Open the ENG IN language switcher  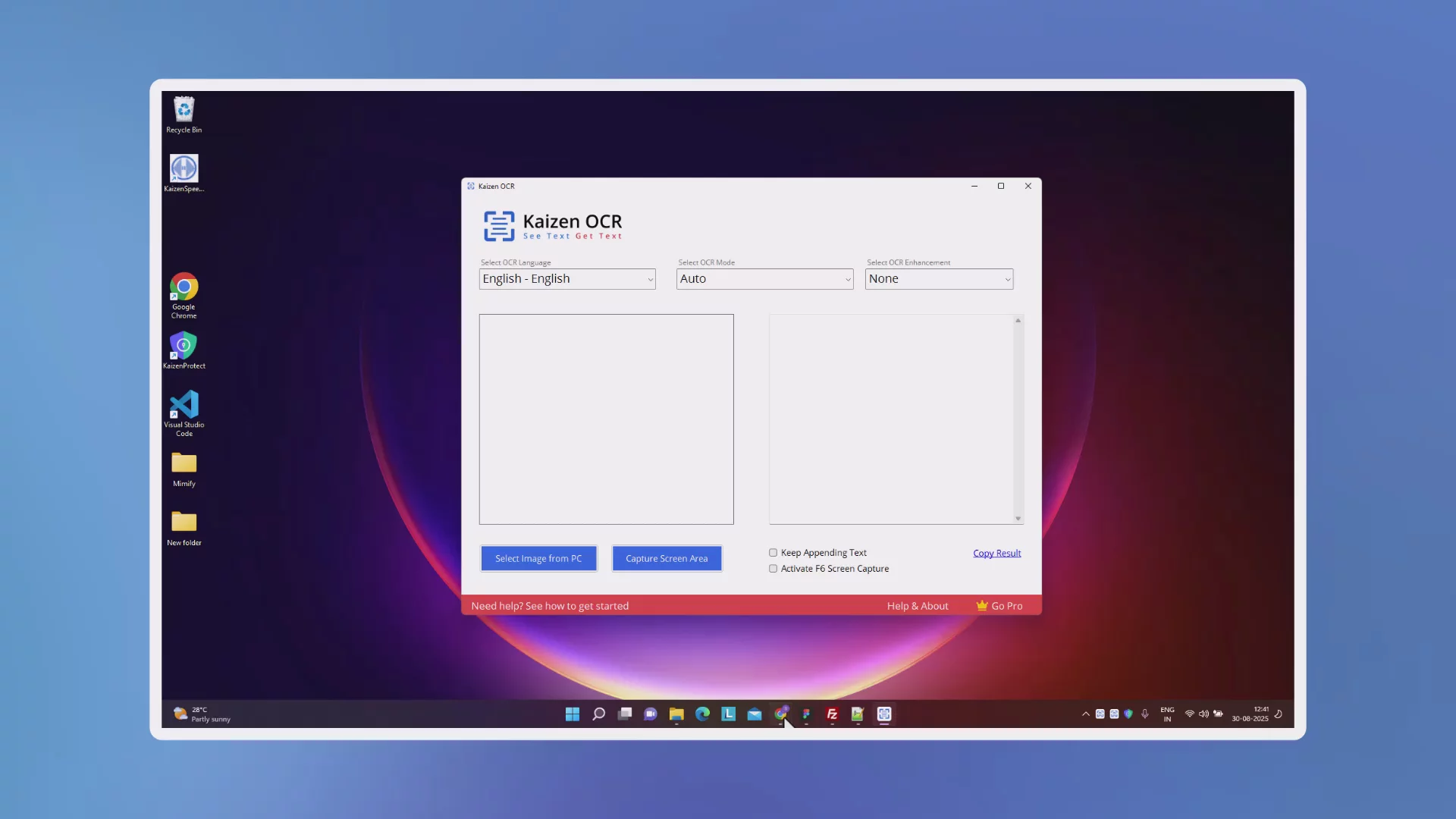[1167, 714]
